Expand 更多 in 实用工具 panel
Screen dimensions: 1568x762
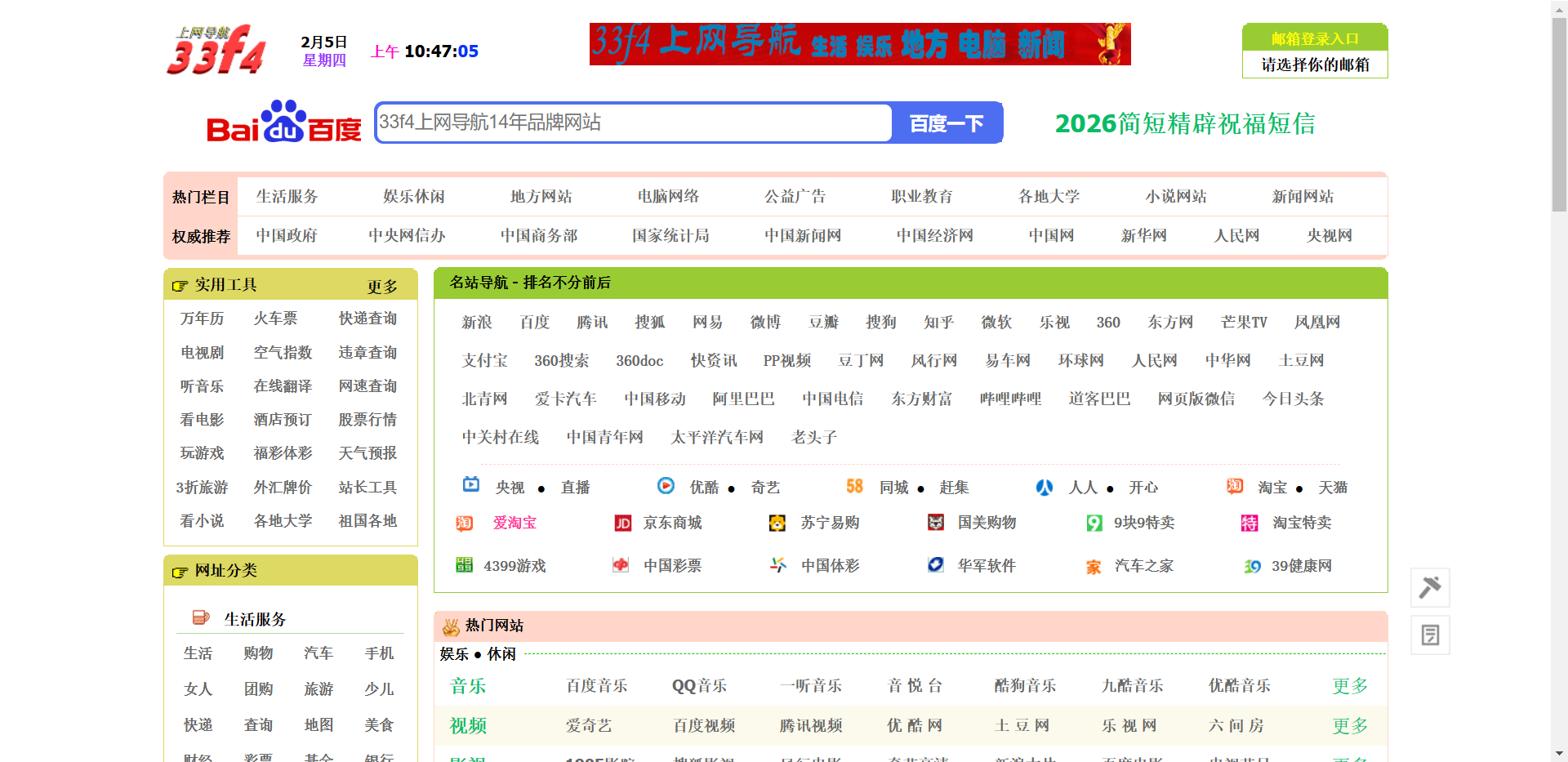point(381,286)
